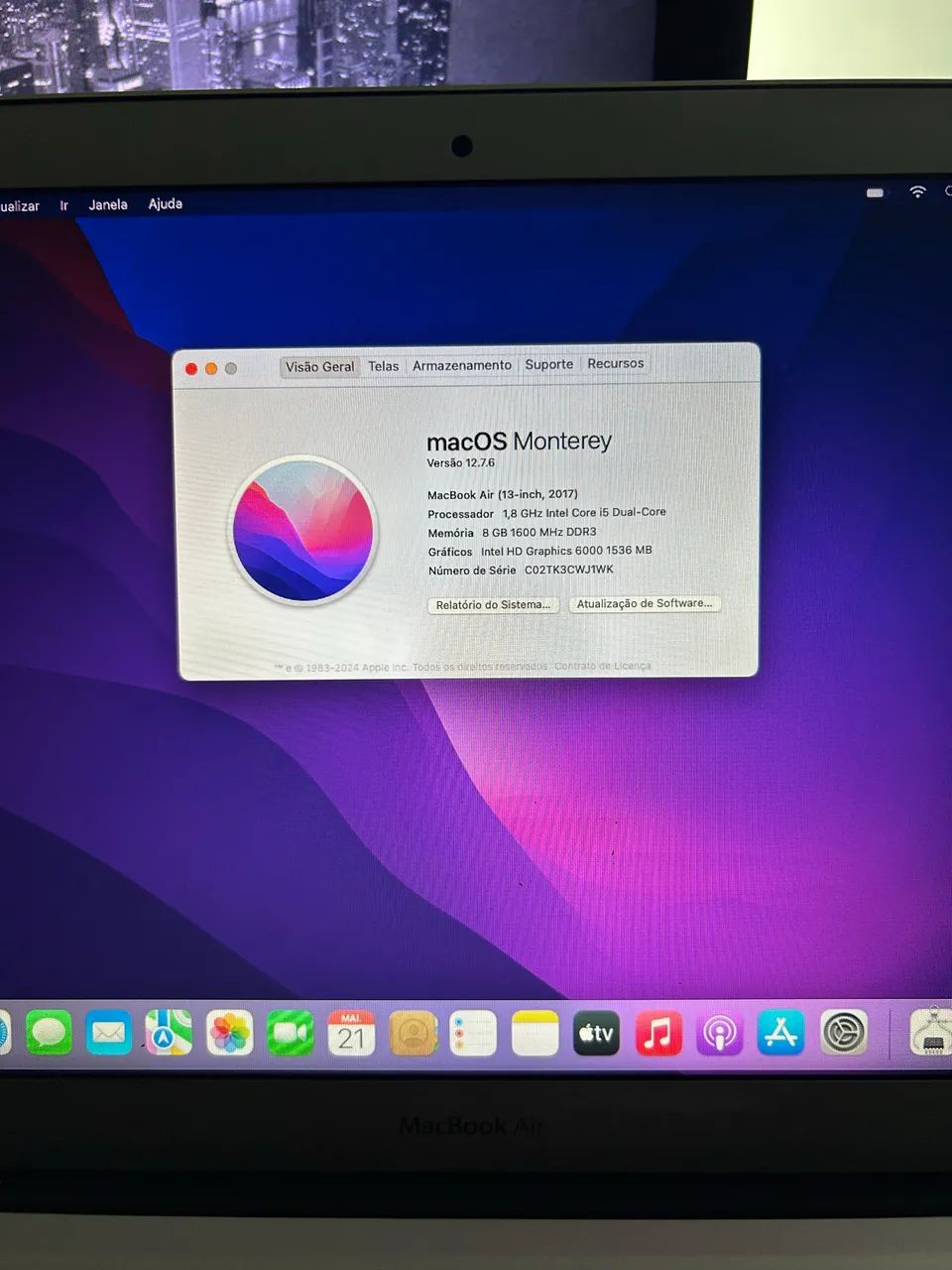Switch to the Telas tab
Image resolution: width=952 pixels, height=1270 pixels.
click(383, 366)
